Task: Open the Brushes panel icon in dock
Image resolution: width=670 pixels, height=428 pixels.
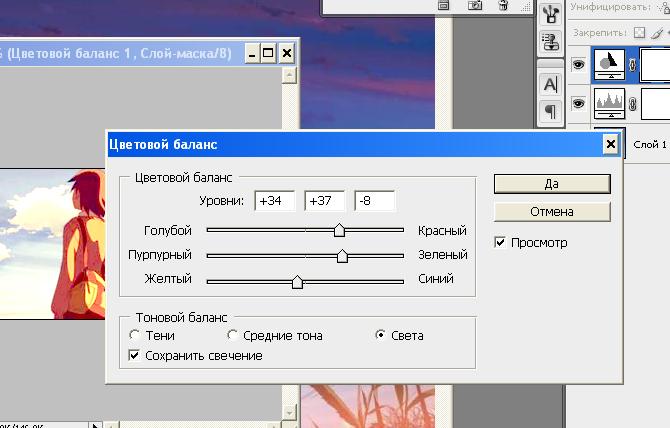Action: point(550,13)
